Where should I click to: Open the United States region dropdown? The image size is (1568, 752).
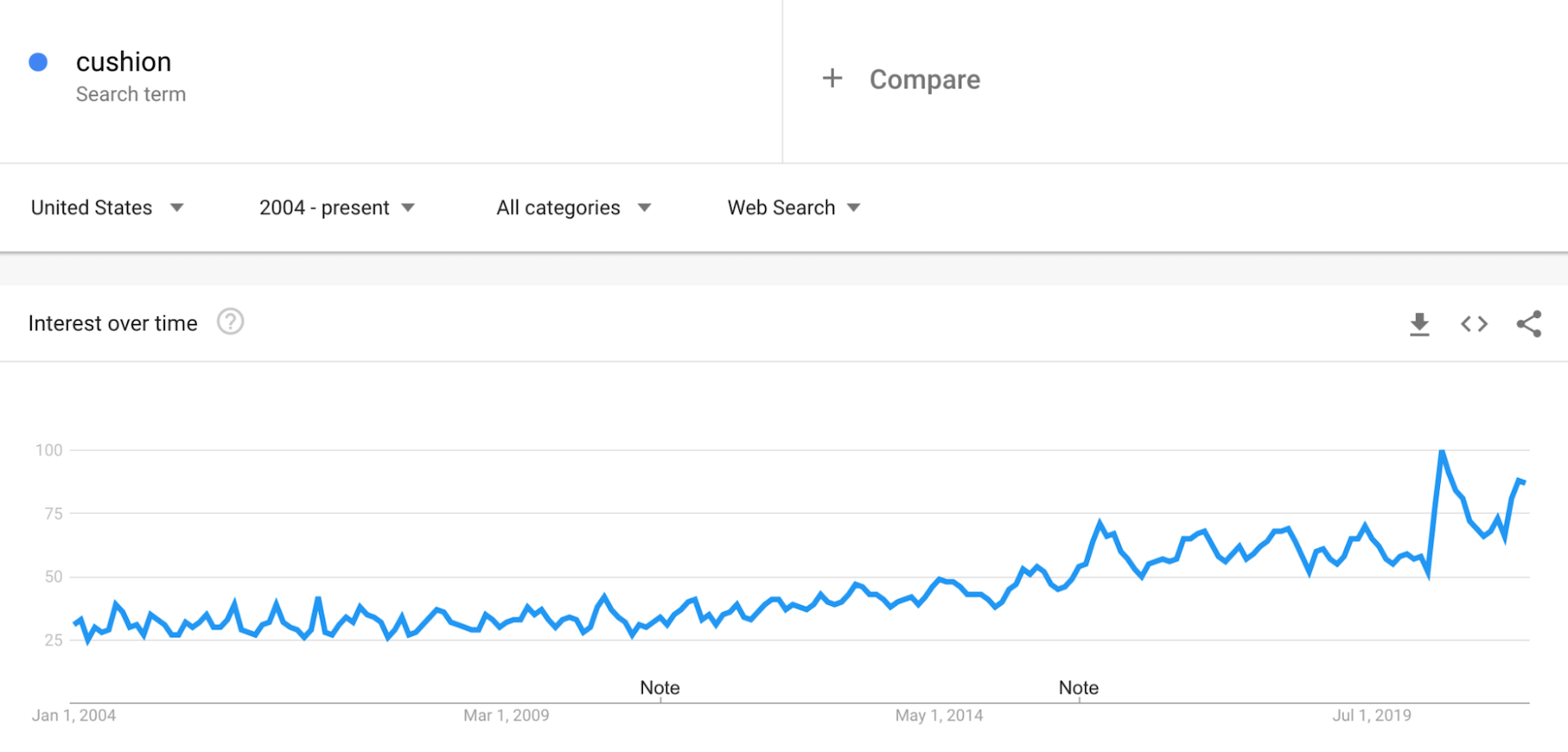107,208
